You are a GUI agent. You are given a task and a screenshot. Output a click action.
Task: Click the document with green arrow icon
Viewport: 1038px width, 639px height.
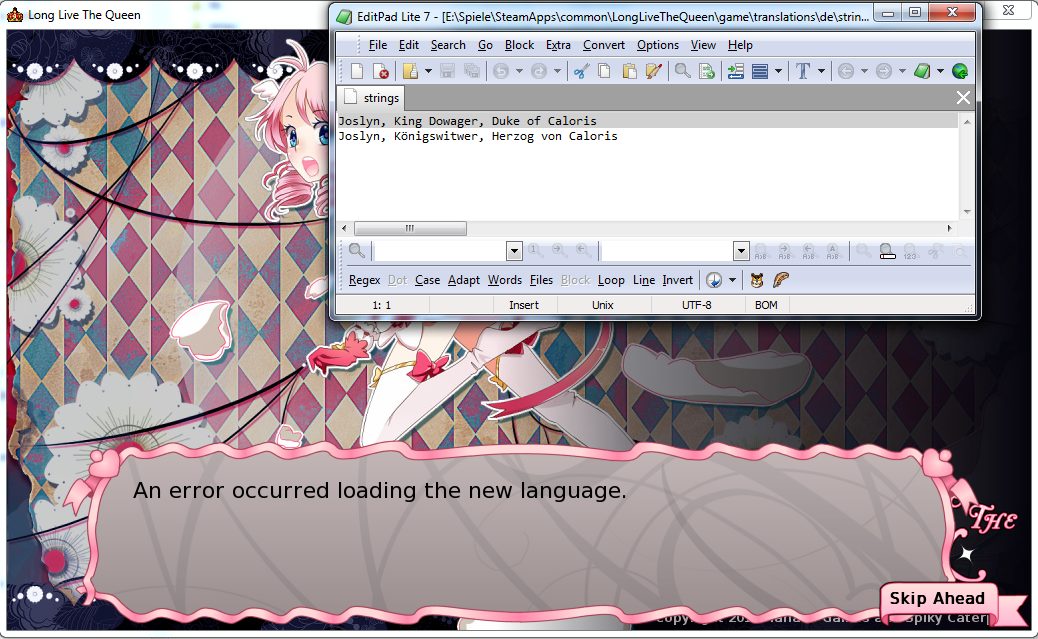[706, 71]
